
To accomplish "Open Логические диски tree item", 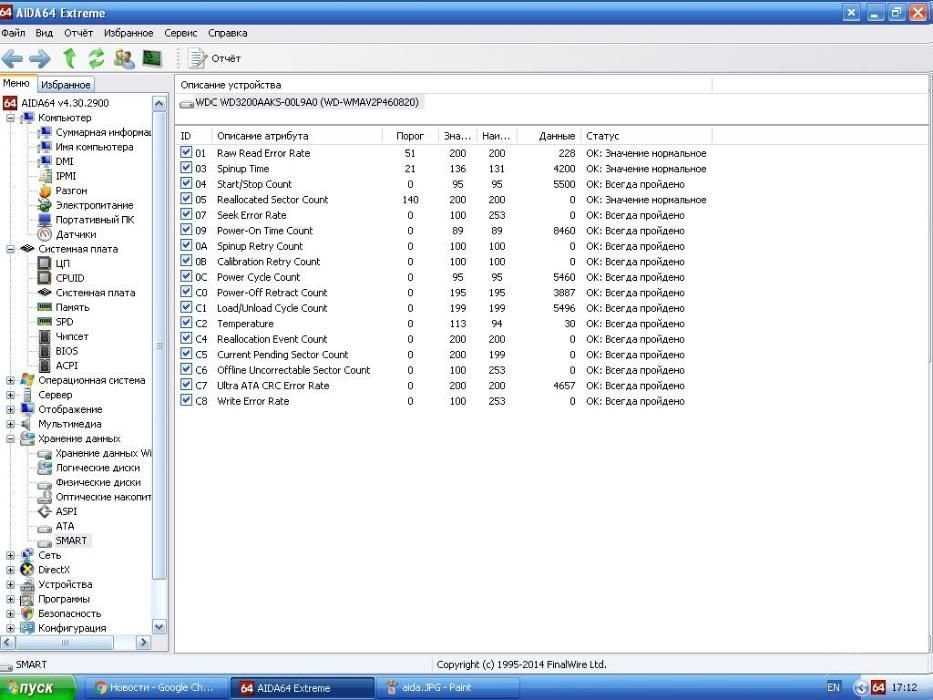I will coord(89,468).
